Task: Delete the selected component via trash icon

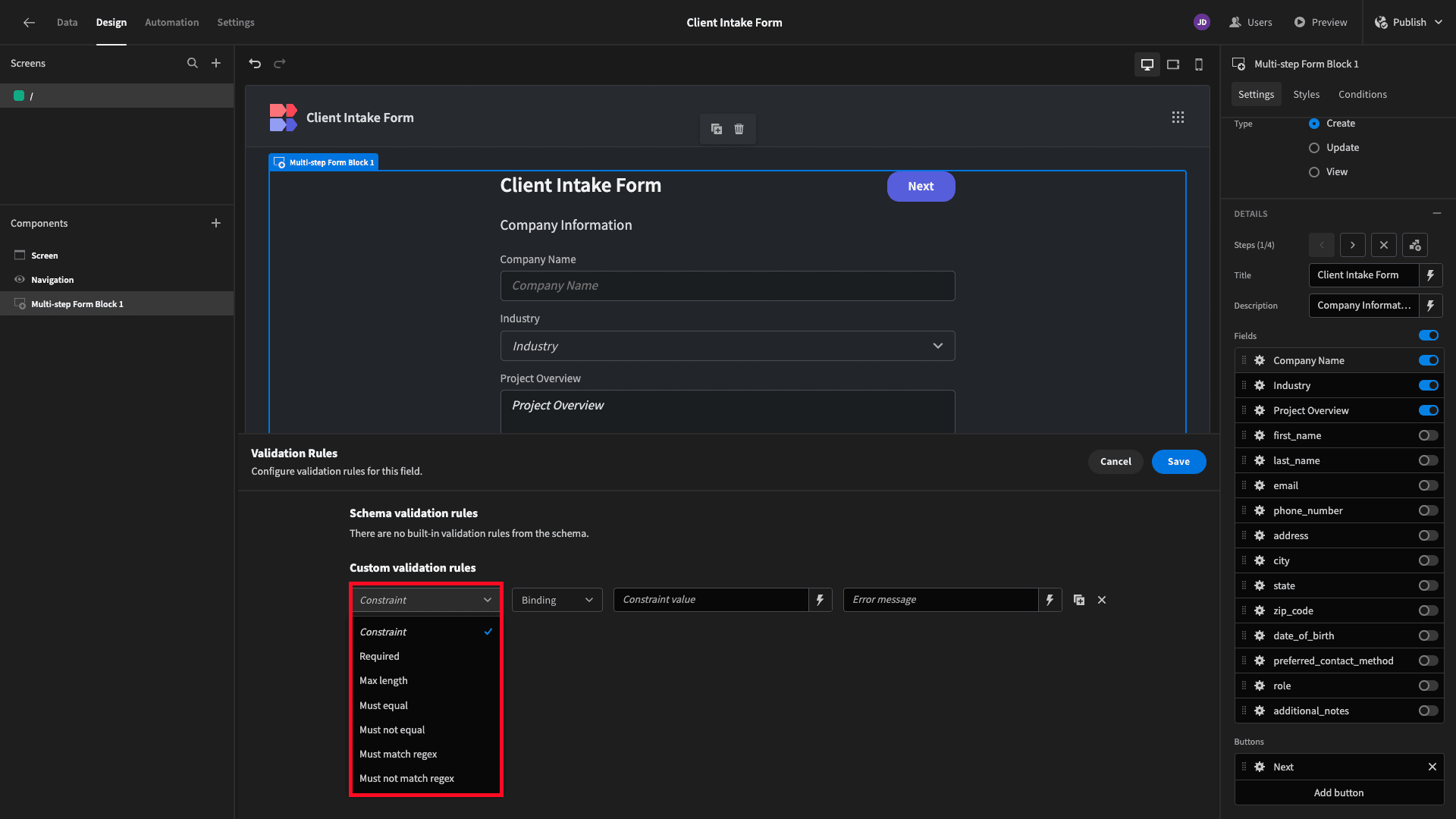Action: click(x=739, y=129)
